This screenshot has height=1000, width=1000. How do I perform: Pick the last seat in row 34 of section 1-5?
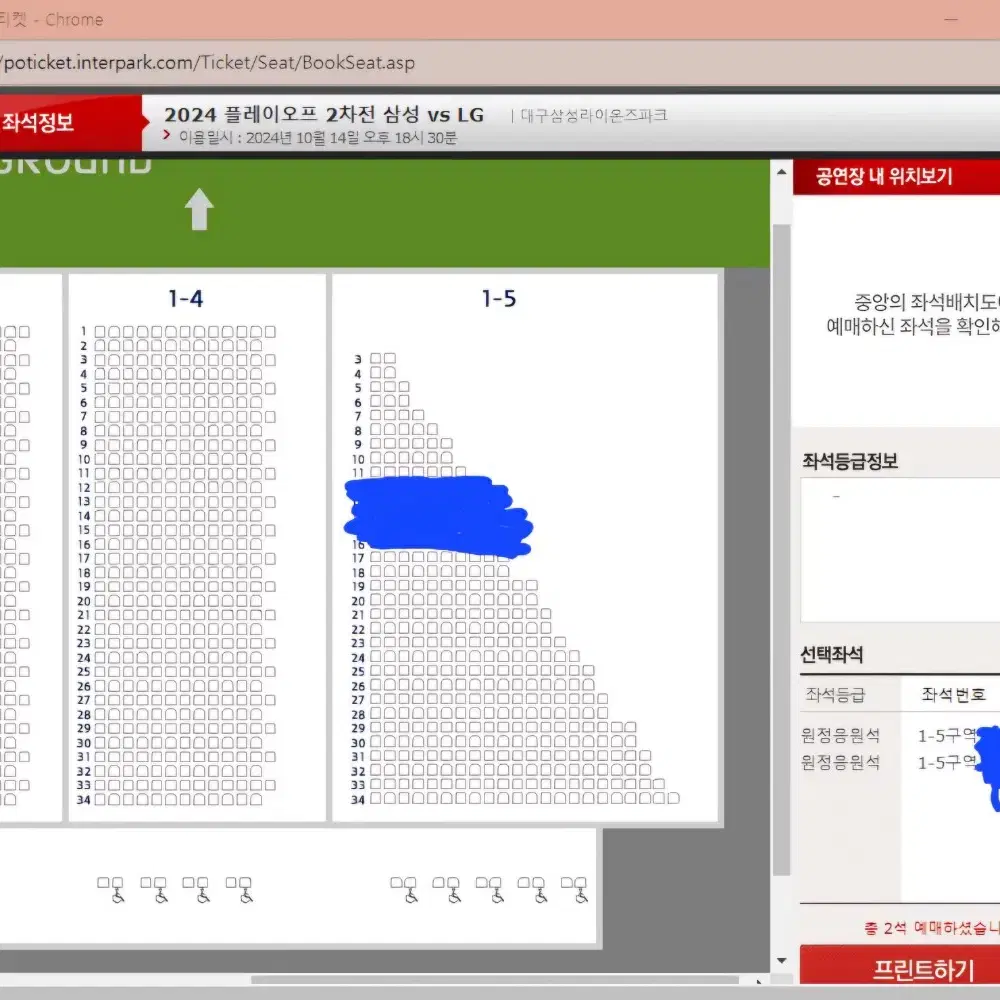[673, 798]
